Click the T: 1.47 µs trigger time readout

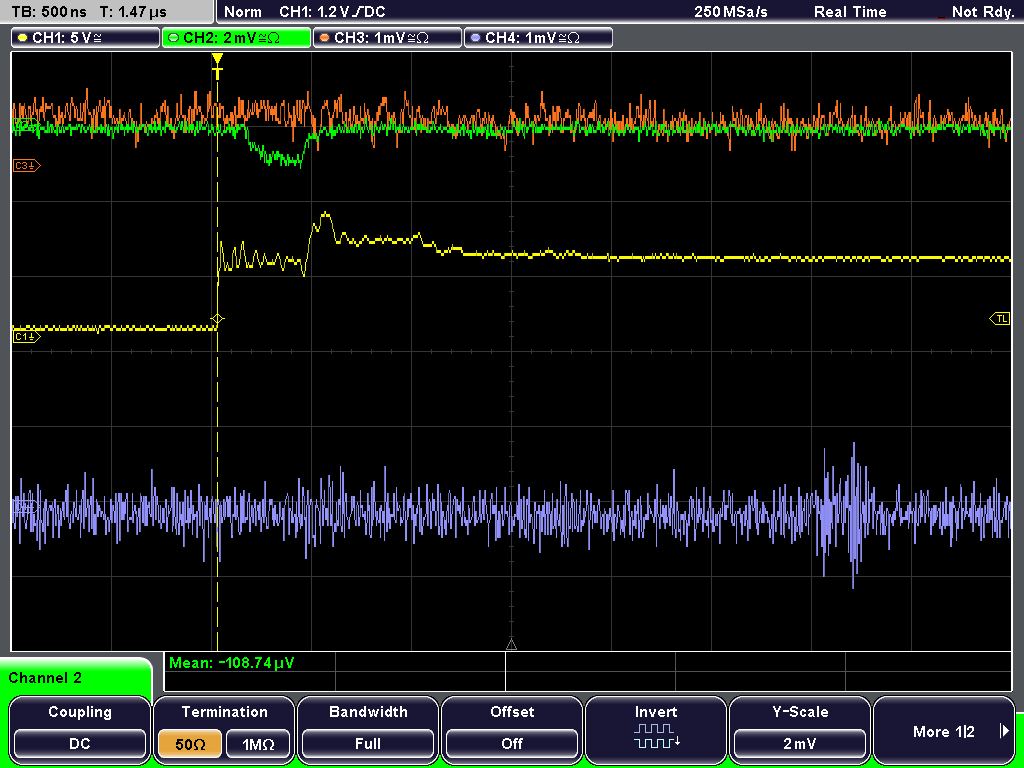(134, 12)
